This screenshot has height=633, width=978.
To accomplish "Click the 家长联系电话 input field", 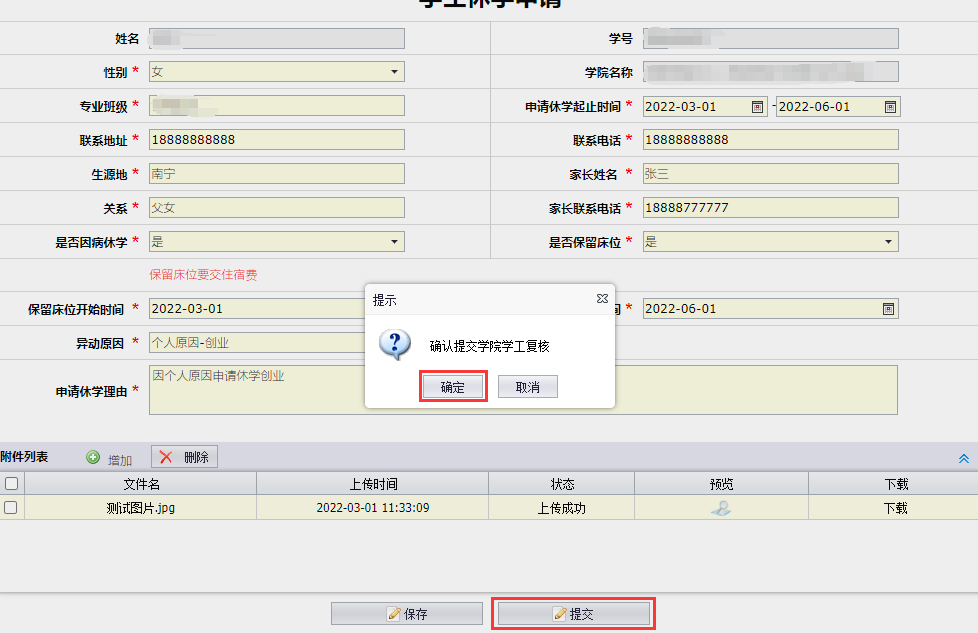I will 770,208.
